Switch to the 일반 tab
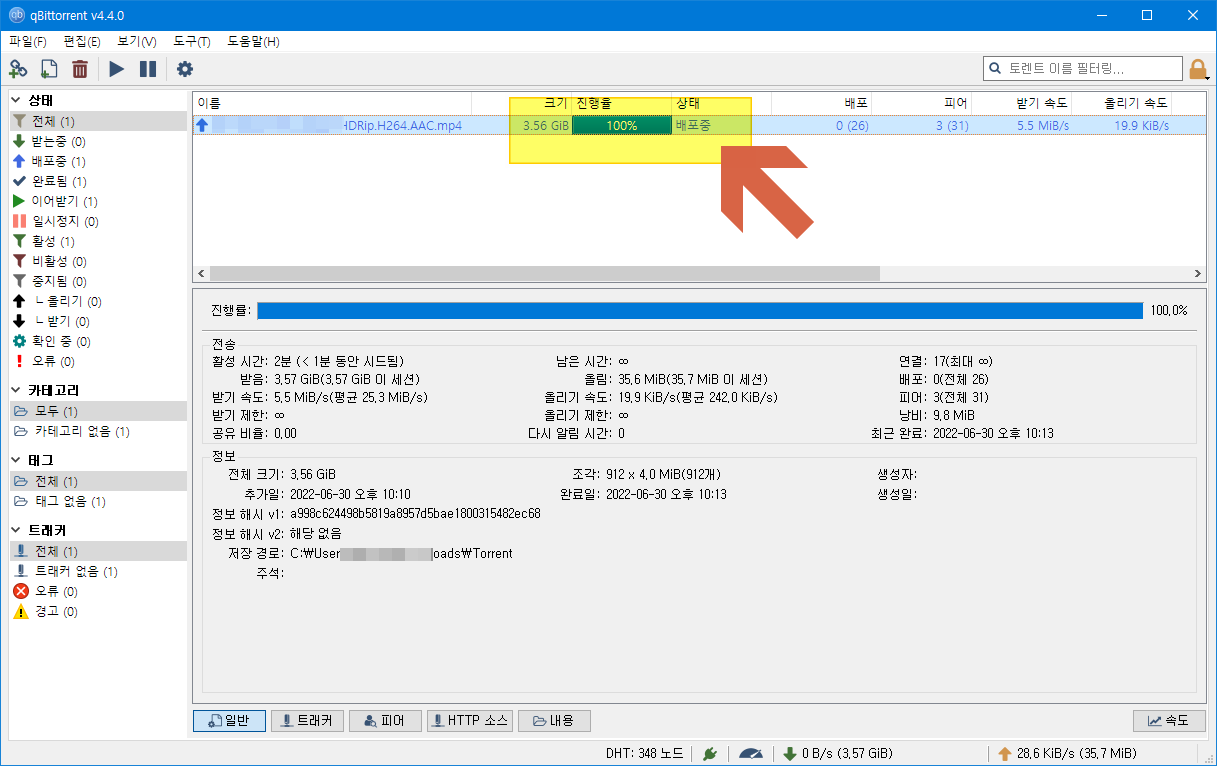The width and height of the screenshot is (1217, 766). coord(228,721)
